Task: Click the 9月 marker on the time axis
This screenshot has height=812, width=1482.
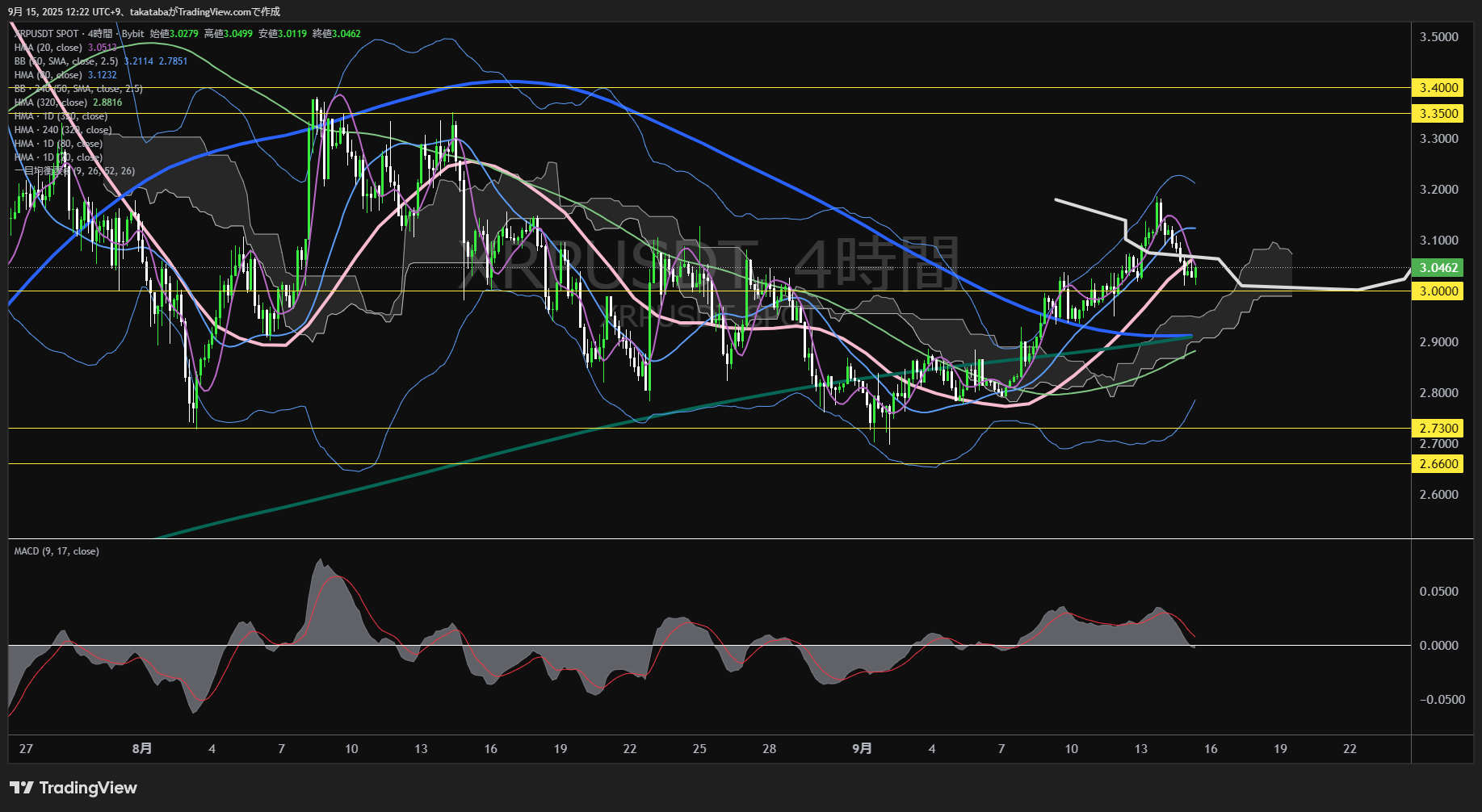Action: coord(862,749)
